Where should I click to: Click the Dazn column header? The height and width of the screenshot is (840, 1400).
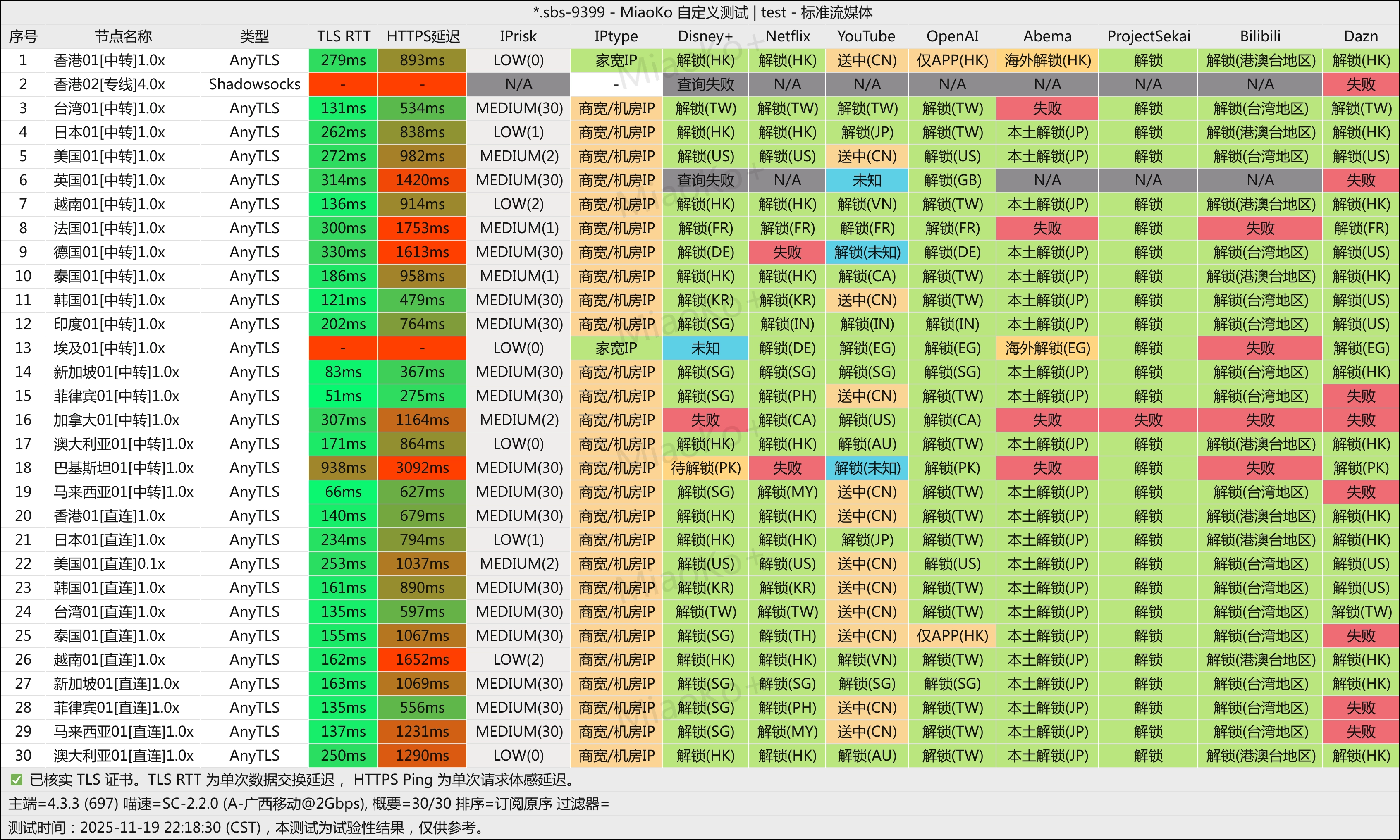(x=1360, y=36)
